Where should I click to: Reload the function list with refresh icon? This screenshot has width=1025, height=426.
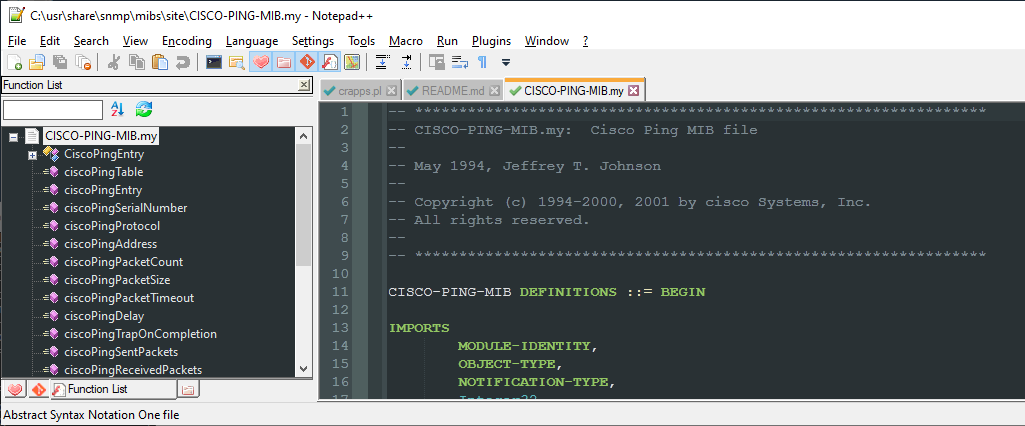[144, 109]
